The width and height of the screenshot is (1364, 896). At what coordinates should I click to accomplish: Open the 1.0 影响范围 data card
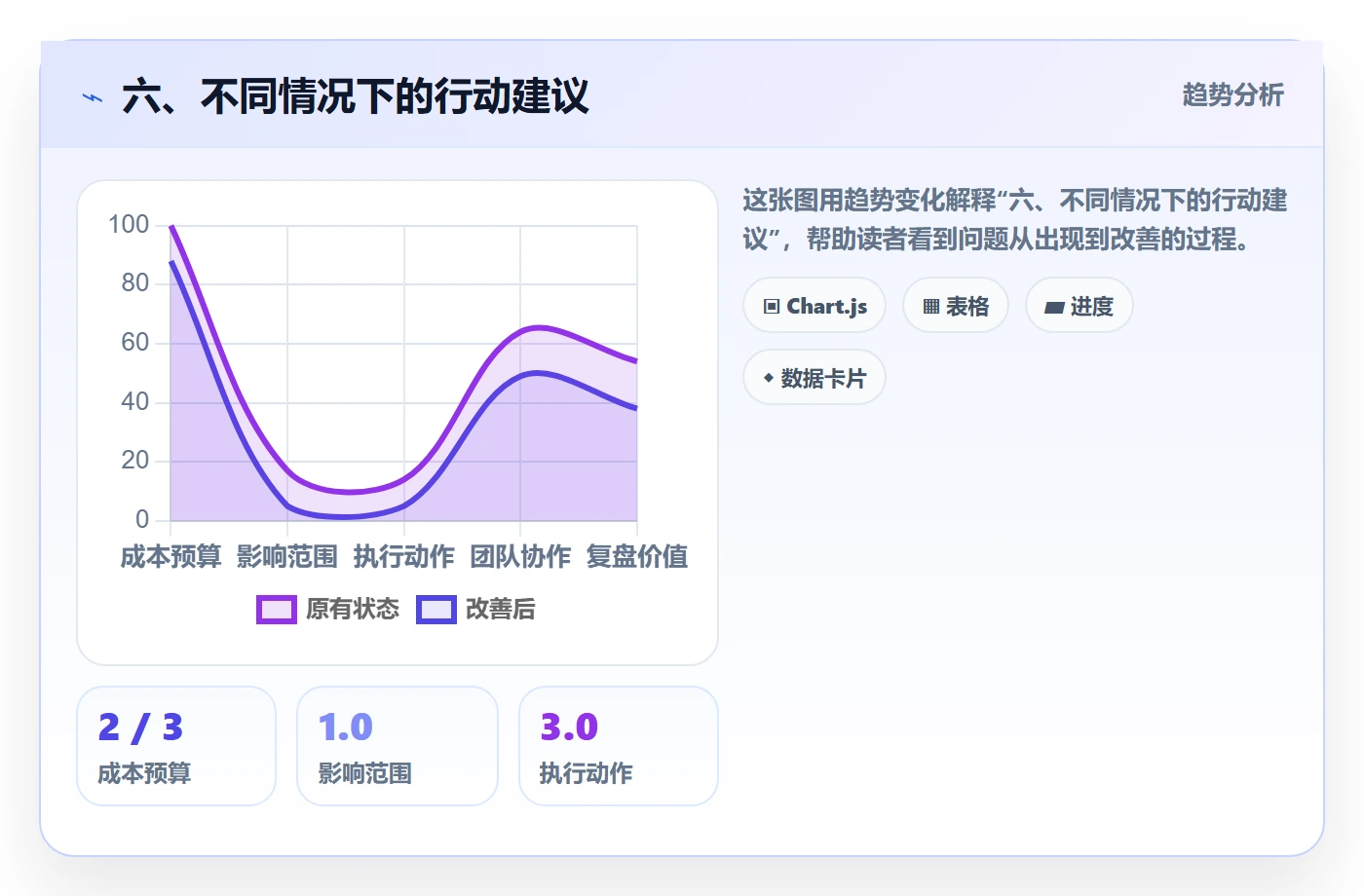tap(398, 746)
